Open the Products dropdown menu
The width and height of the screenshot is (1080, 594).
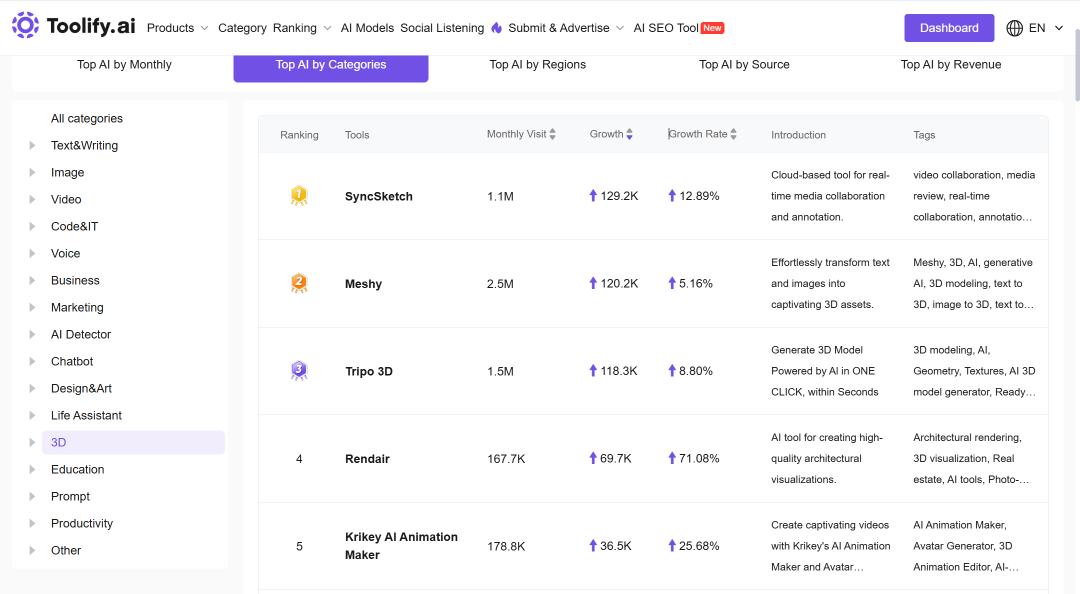click(x=178, y=28)
